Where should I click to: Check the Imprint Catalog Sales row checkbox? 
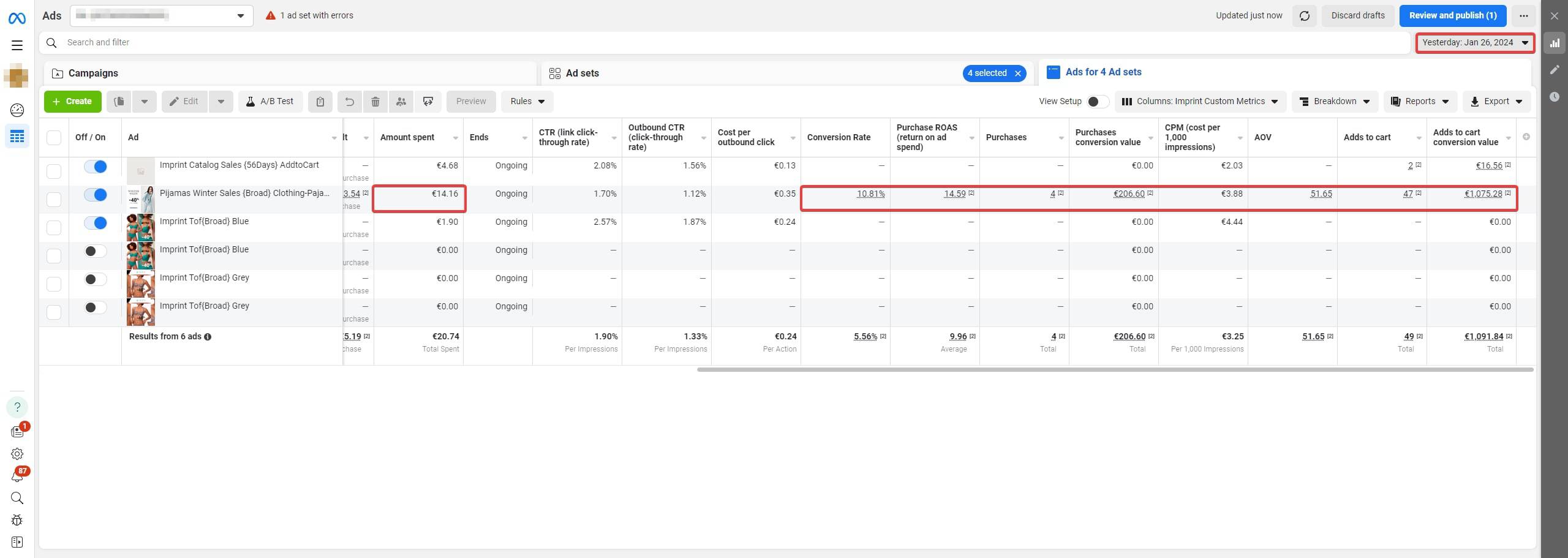coord(54,171)
